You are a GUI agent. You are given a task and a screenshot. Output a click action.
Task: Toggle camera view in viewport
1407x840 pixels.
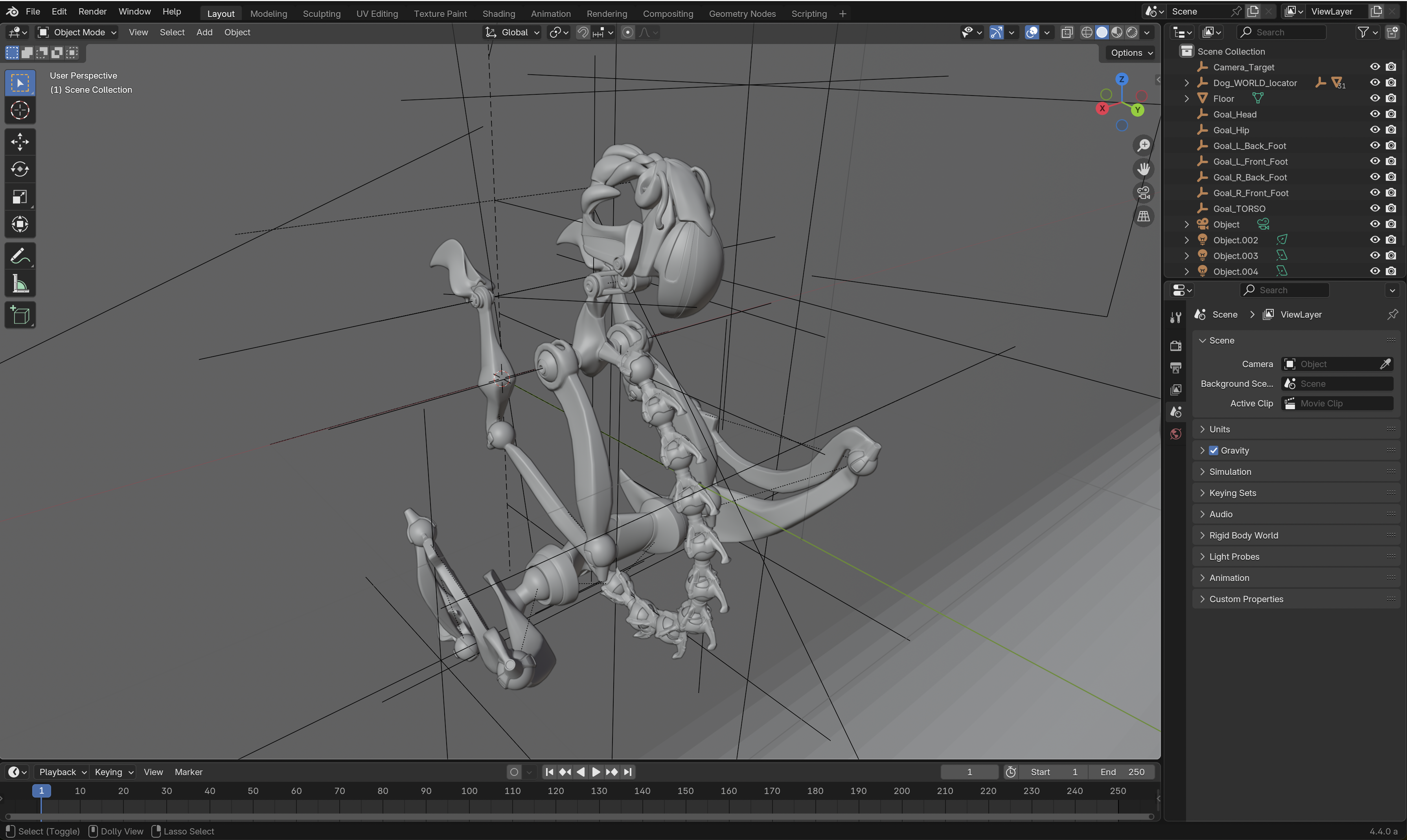pos(1143,193)
